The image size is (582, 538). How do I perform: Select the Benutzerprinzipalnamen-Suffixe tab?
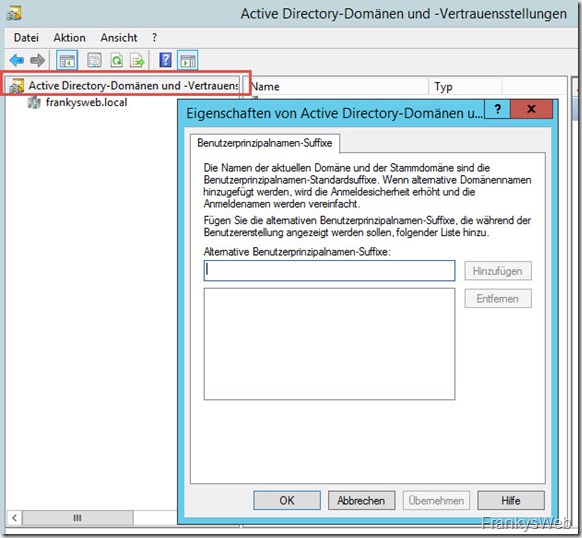click(x=265, y=143)
